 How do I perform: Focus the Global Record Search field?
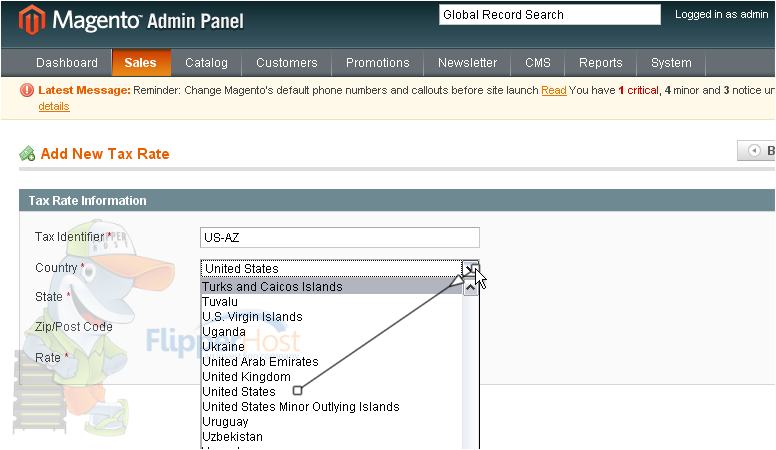pyautogui.click(x=549, y=15)
